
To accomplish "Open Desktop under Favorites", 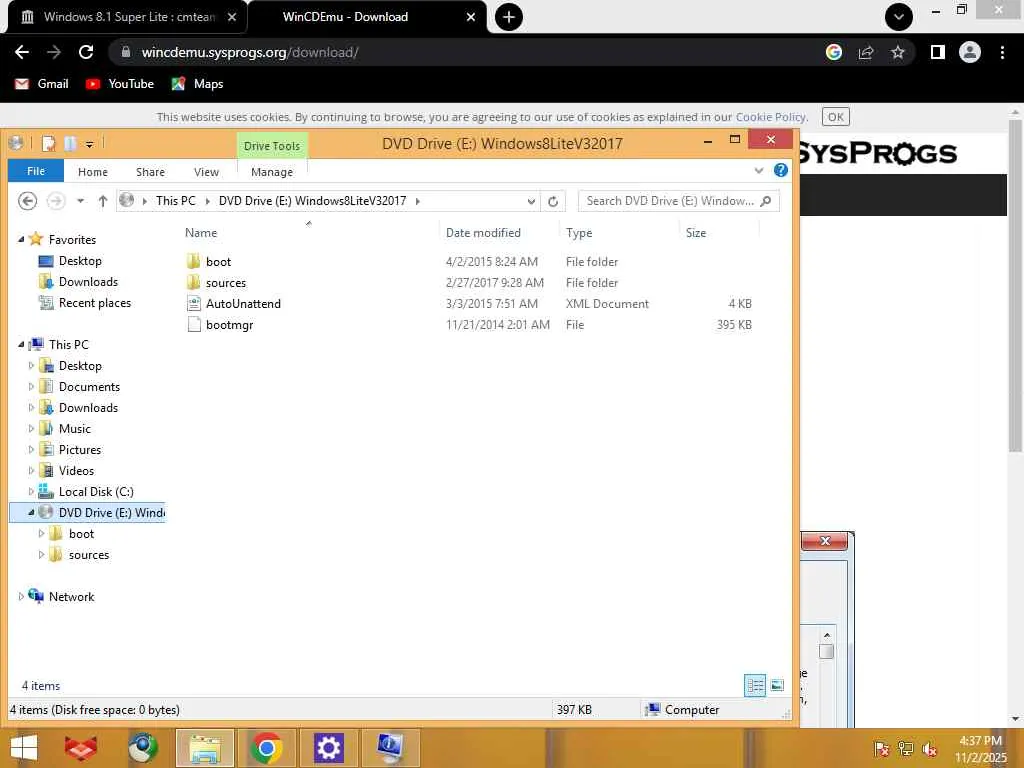I will tap(80, 261).
